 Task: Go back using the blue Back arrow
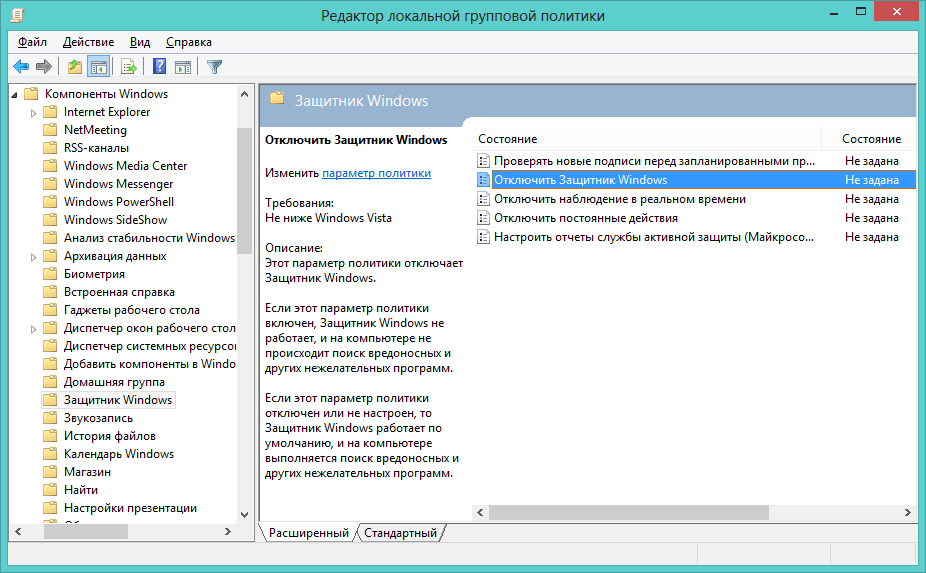21,67
